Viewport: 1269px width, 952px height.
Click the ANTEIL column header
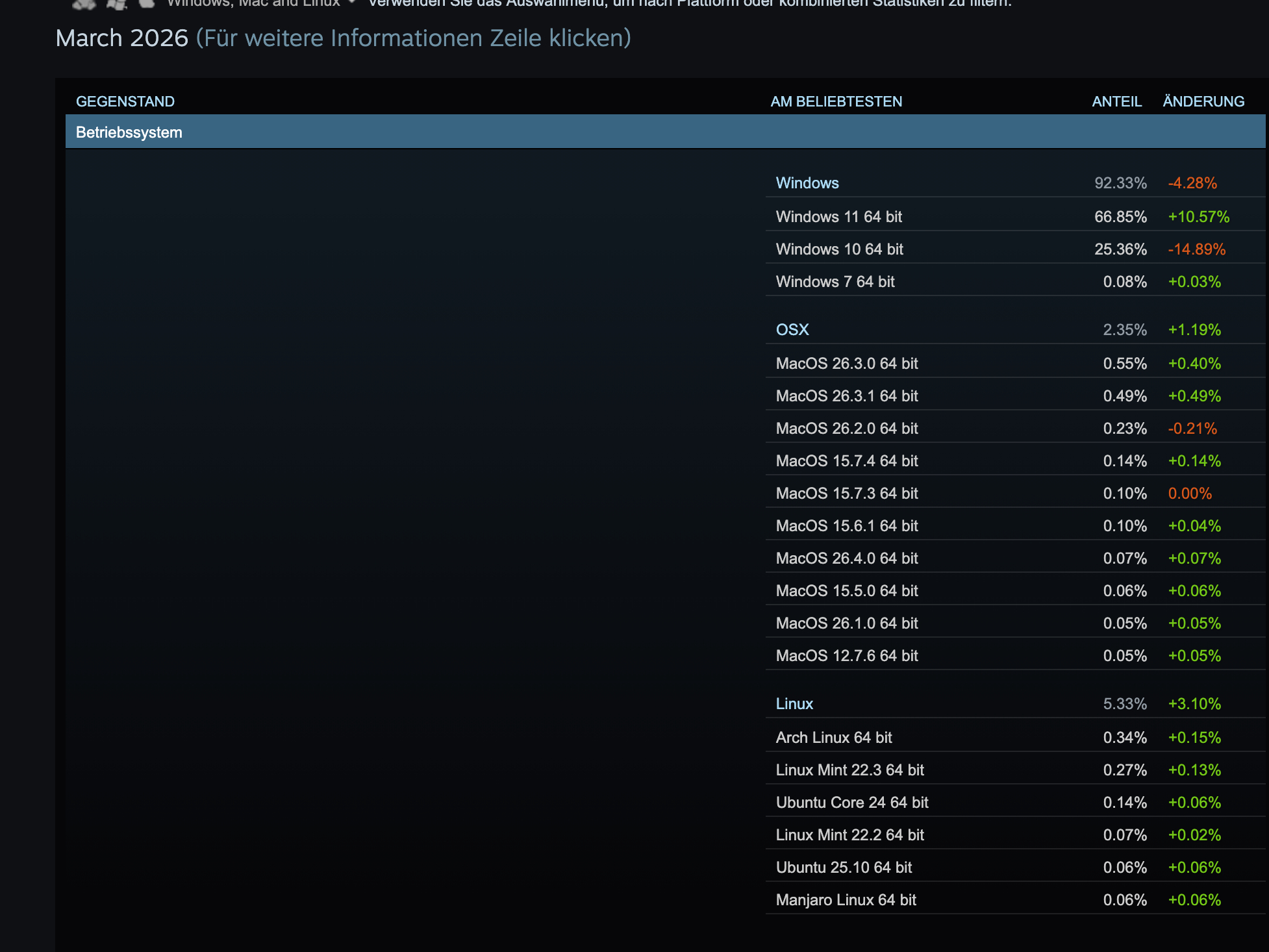(x=1116, y=101)
